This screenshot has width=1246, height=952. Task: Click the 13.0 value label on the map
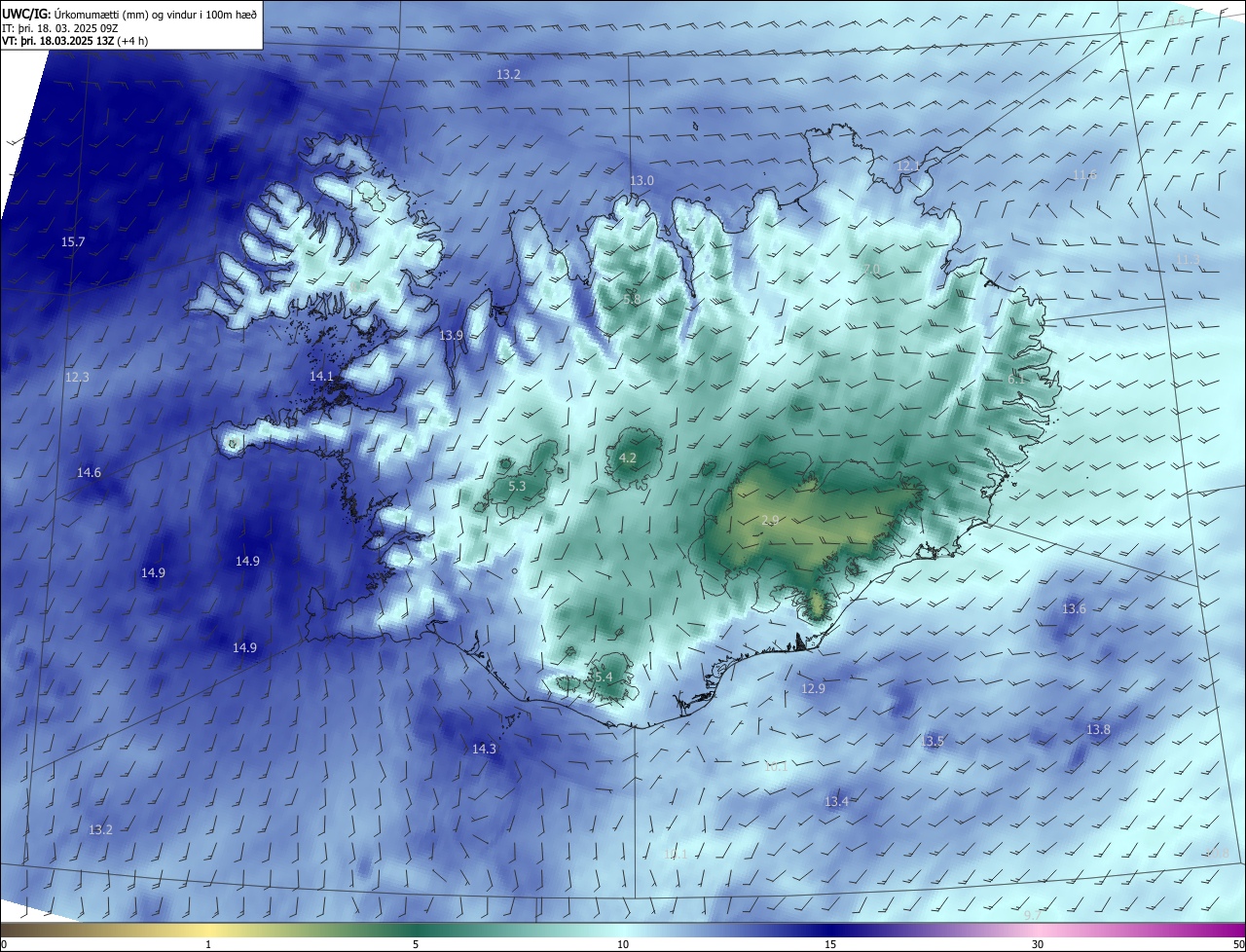641,180
